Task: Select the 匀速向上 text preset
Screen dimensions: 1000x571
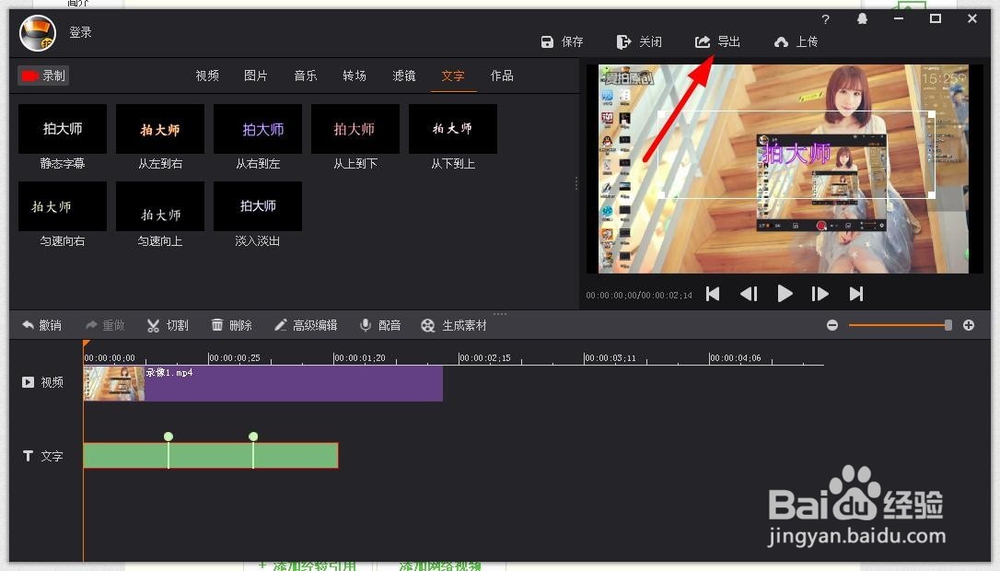Action: [160, 207]
